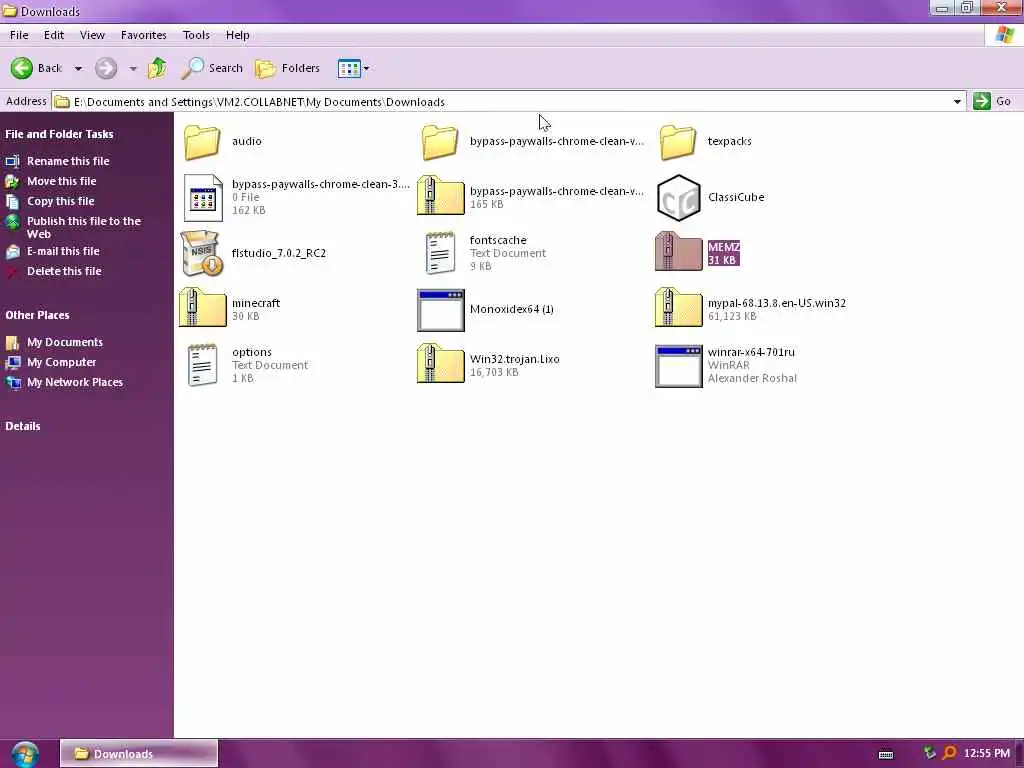The image size is (1024, 768).
Task: Open the Edit menu
Action: pos(54,35)
